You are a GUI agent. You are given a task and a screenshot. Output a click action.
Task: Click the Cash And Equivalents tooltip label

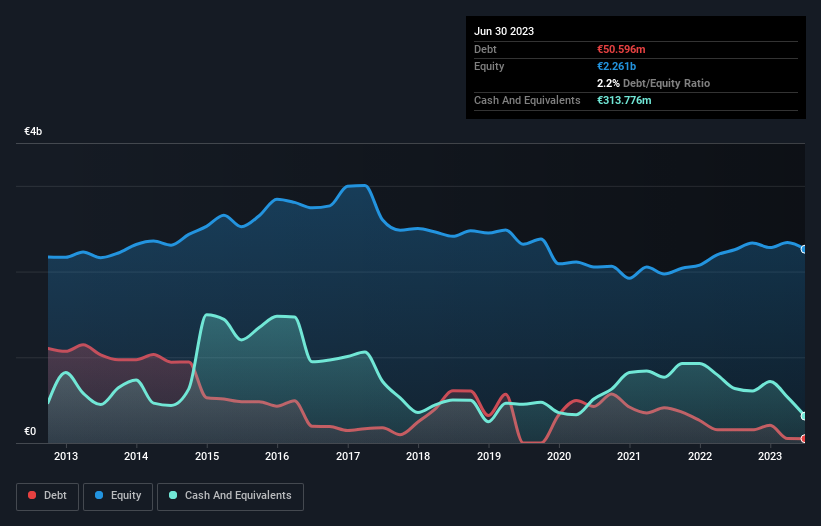click(x=527, y=100)
